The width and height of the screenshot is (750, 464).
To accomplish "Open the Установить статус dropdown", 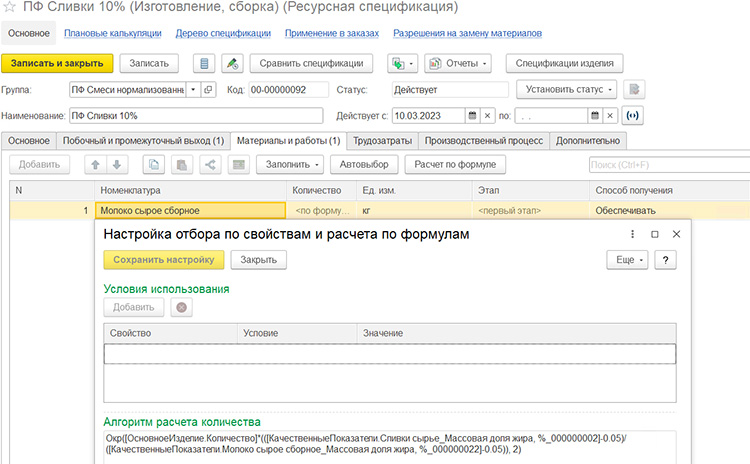I will (567, 89).
